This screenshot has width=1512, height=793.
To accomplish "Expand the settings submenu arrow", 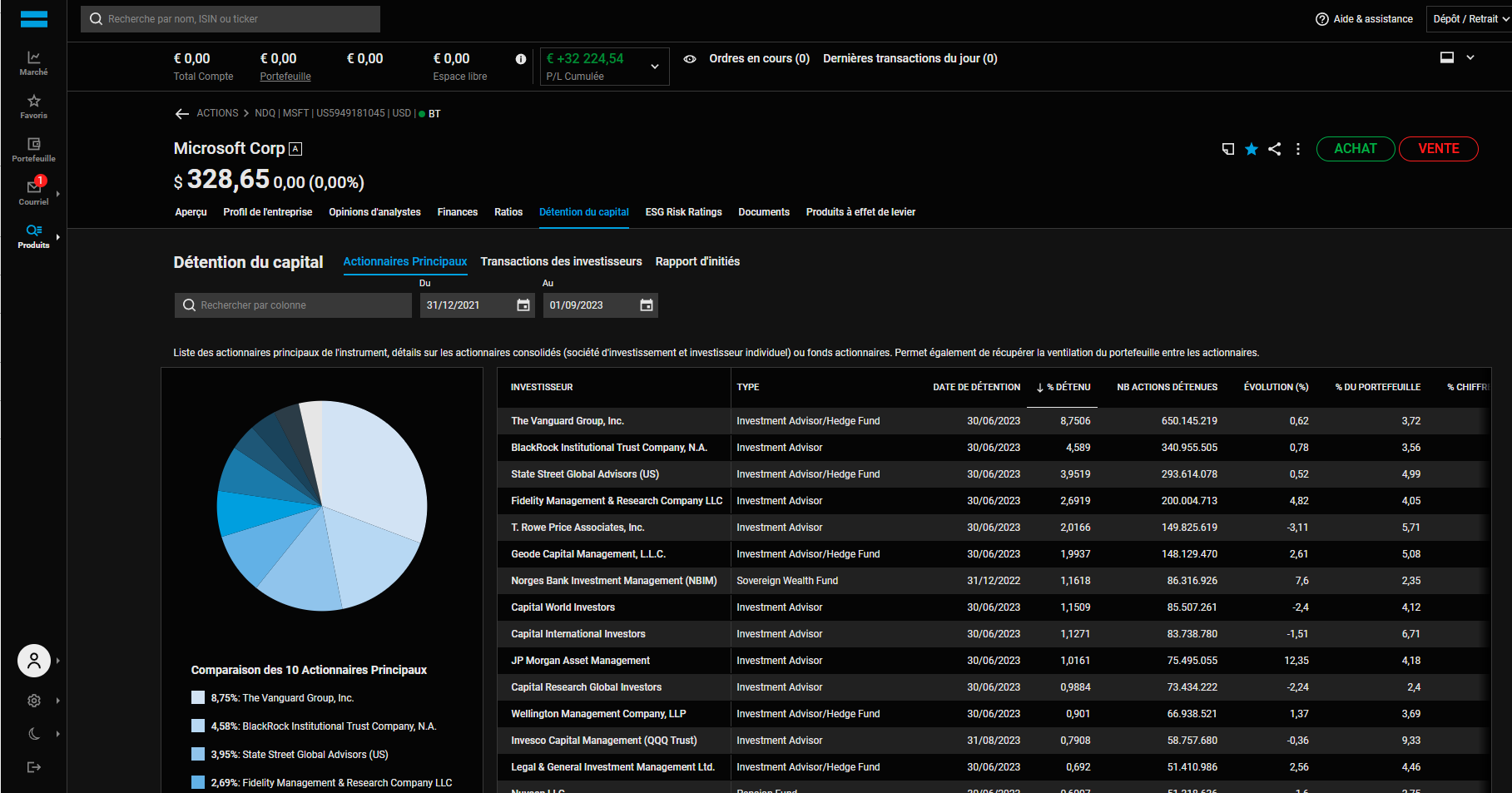I will pos(57,701).
